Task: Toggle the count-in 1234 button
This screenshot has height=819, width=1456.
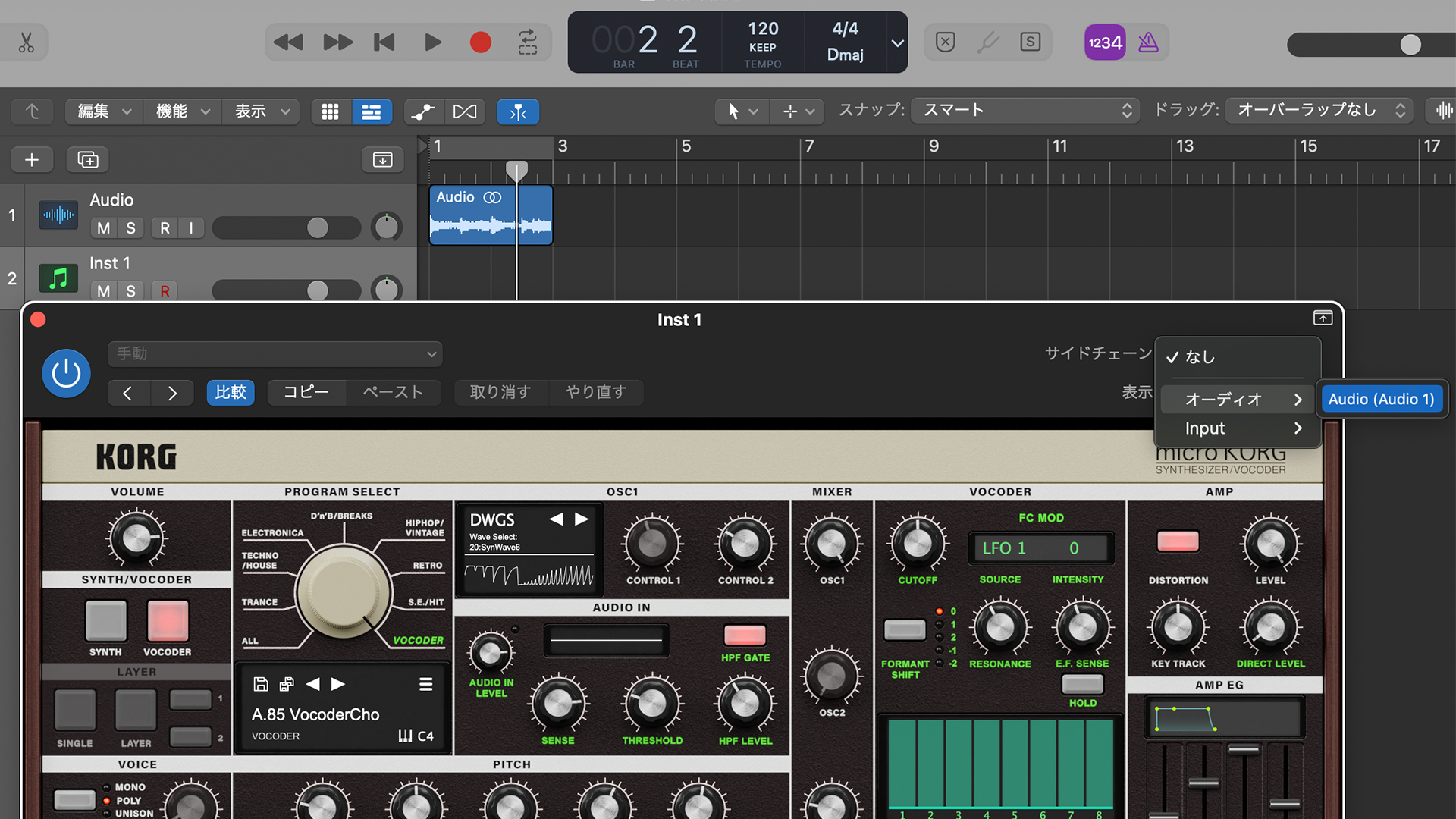Action: pos(1105,42)
